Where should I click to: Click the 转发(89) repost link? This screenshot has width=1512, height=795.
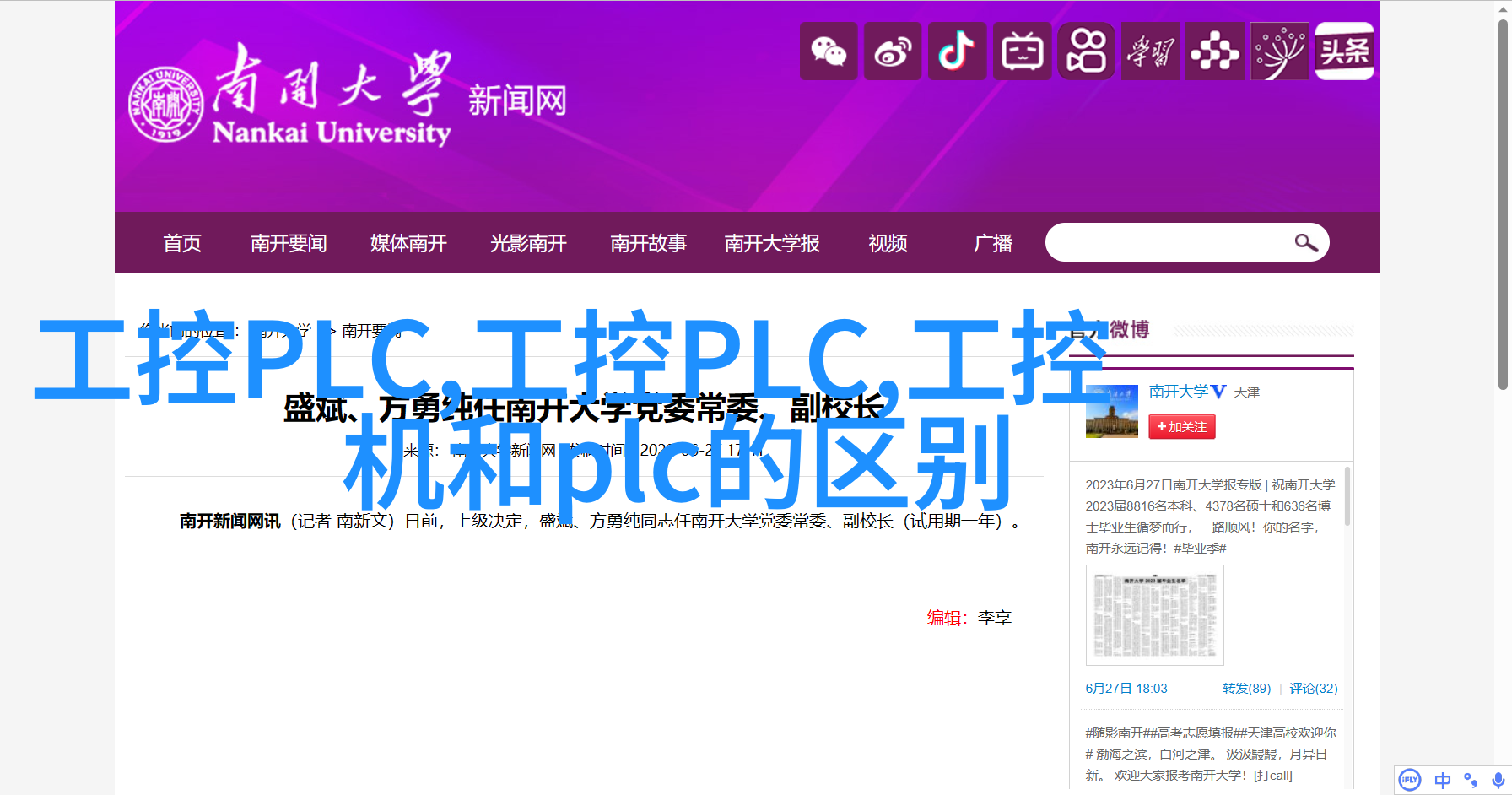click(1246, 689)
